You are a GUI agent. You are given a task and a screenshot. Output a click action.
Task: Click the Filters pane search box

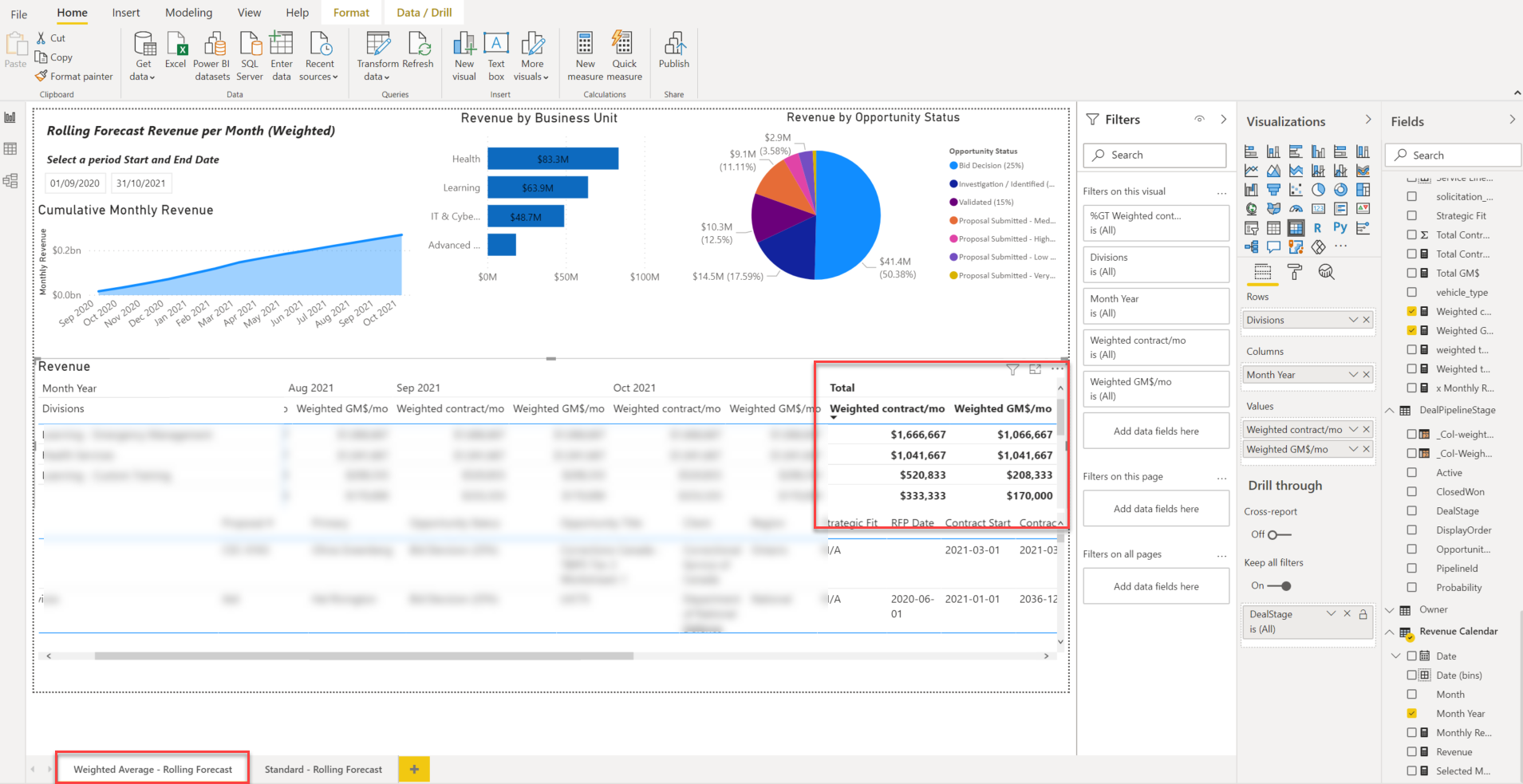coord(1154,155)
